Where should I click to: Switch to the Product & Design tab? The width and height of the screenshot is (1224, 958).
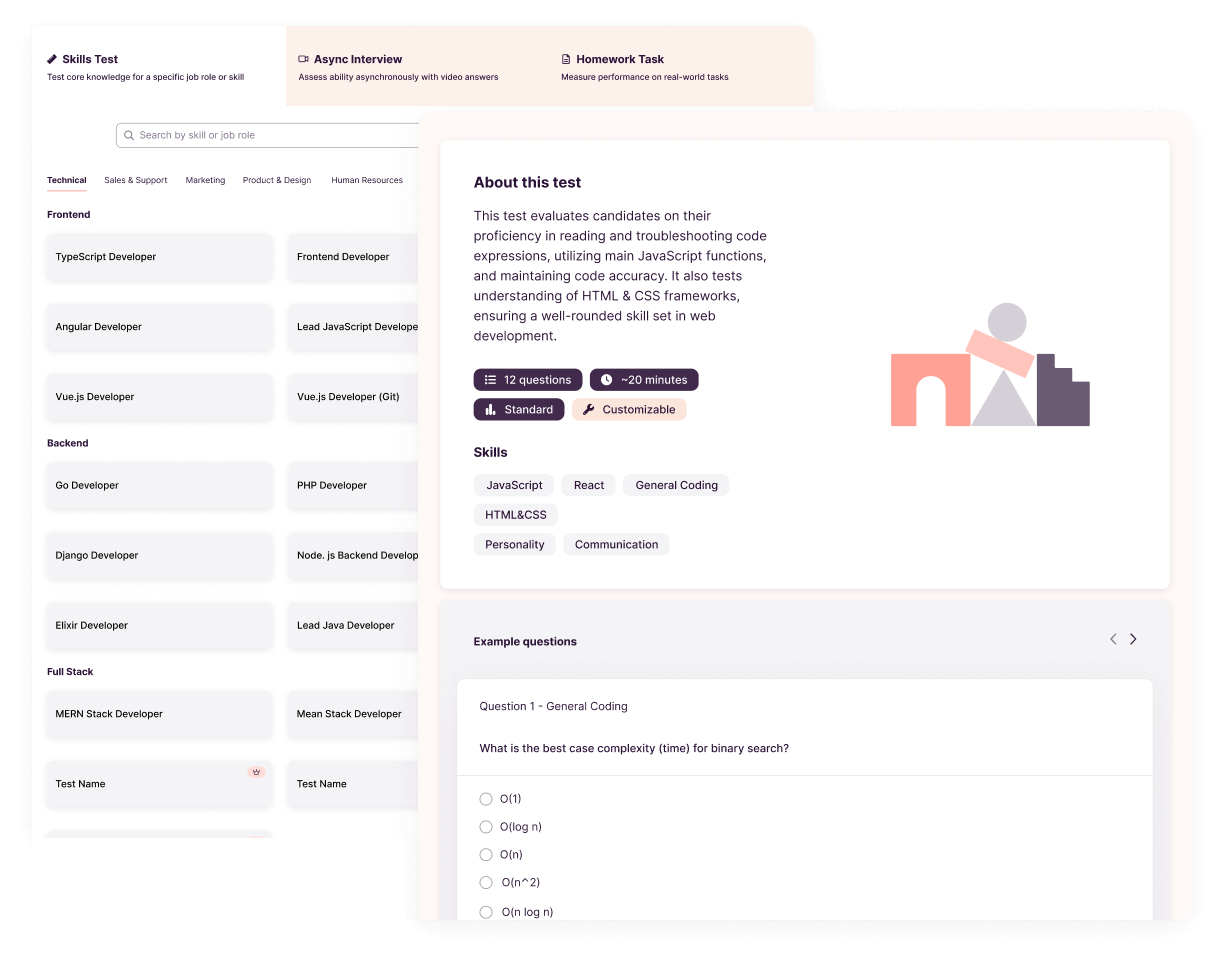pyautogui.click(x=277, y=181)
